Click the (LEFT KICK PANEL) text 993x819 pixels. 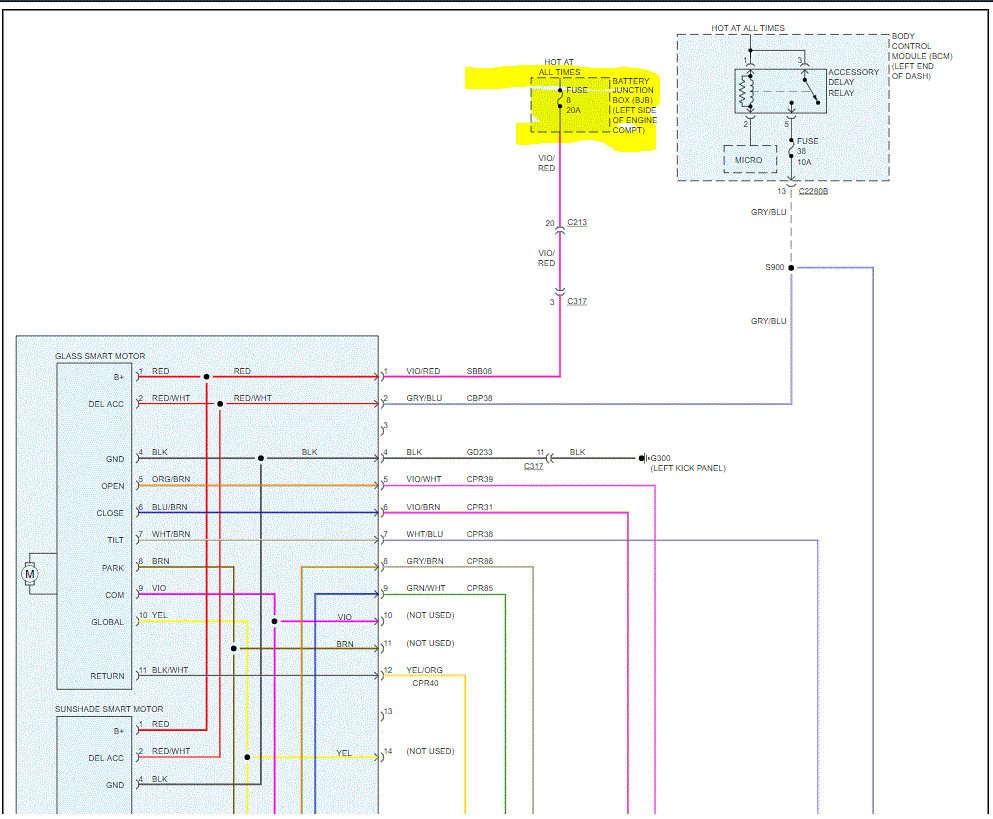pos(687,469)
